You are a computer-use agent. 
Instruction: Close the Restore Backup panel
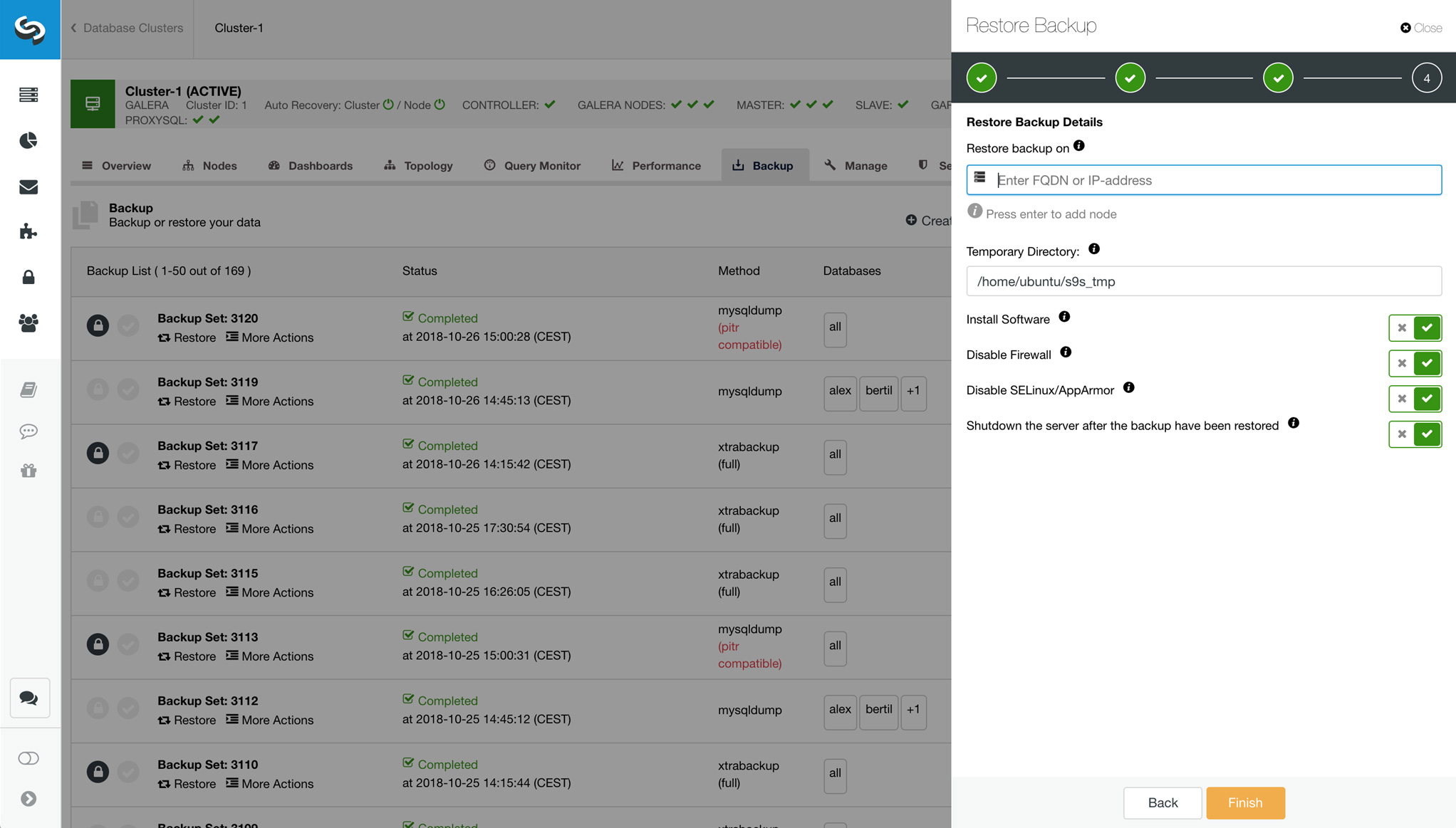[x=1421, y=28]
